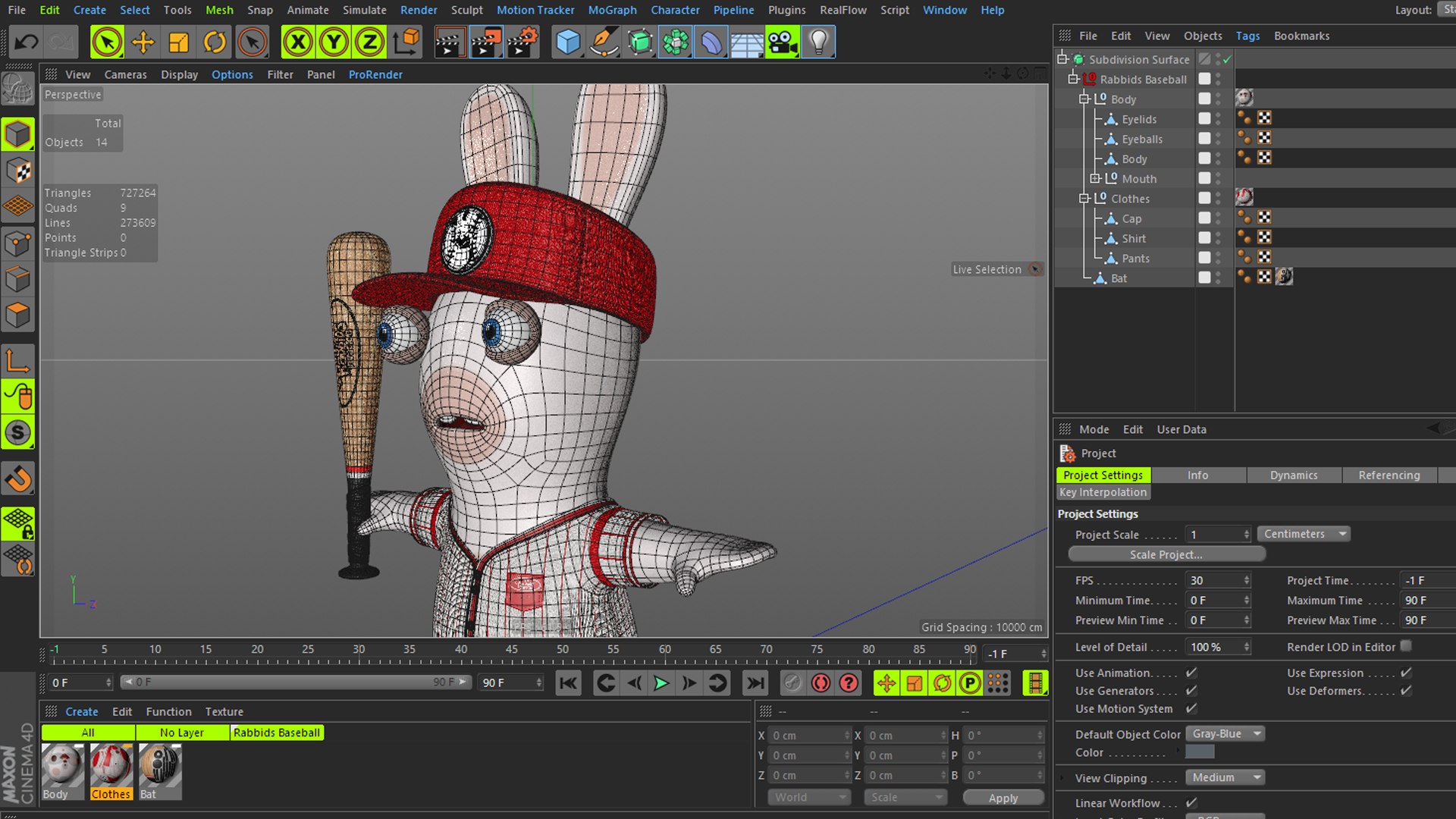Add a Subdivision Surface generator
The width and height of the screenshot is (1456, 819).
[639, 42]
